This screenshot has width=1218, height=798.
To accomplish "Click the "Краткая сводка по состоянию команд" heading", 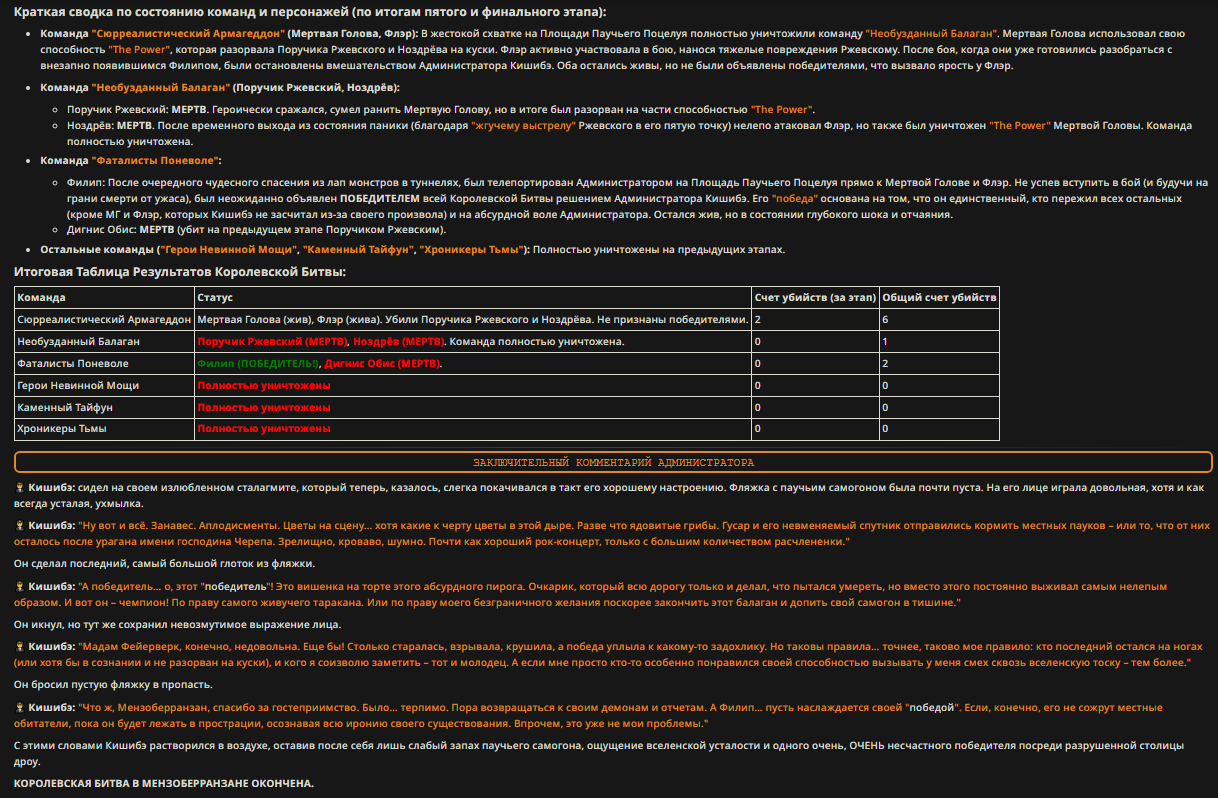I will click(x=310, y=12).
